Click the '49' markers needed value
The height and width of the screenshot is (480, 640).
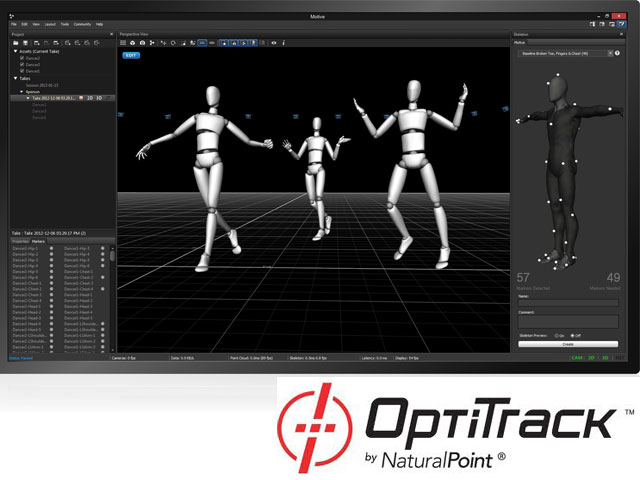613,278
